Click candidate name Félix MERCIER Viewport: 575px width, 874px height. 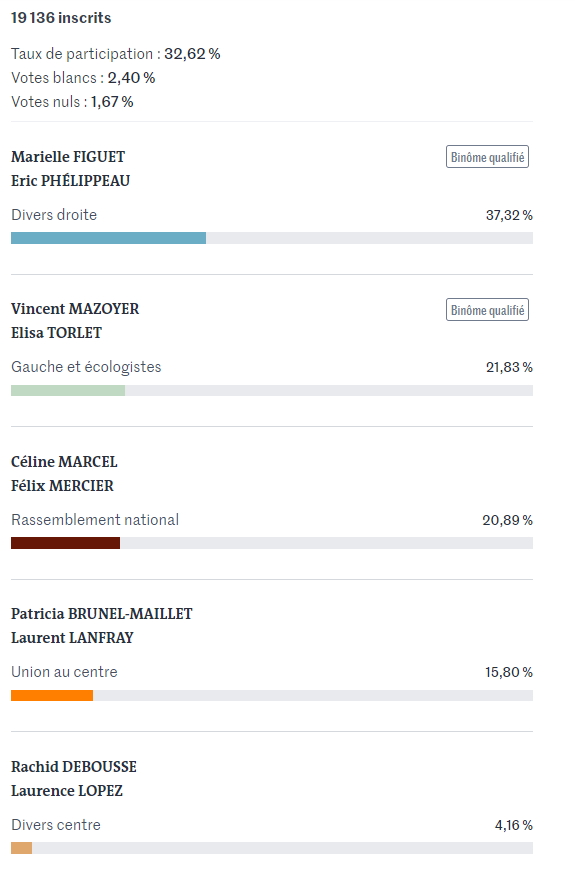[x=62, y=485]
